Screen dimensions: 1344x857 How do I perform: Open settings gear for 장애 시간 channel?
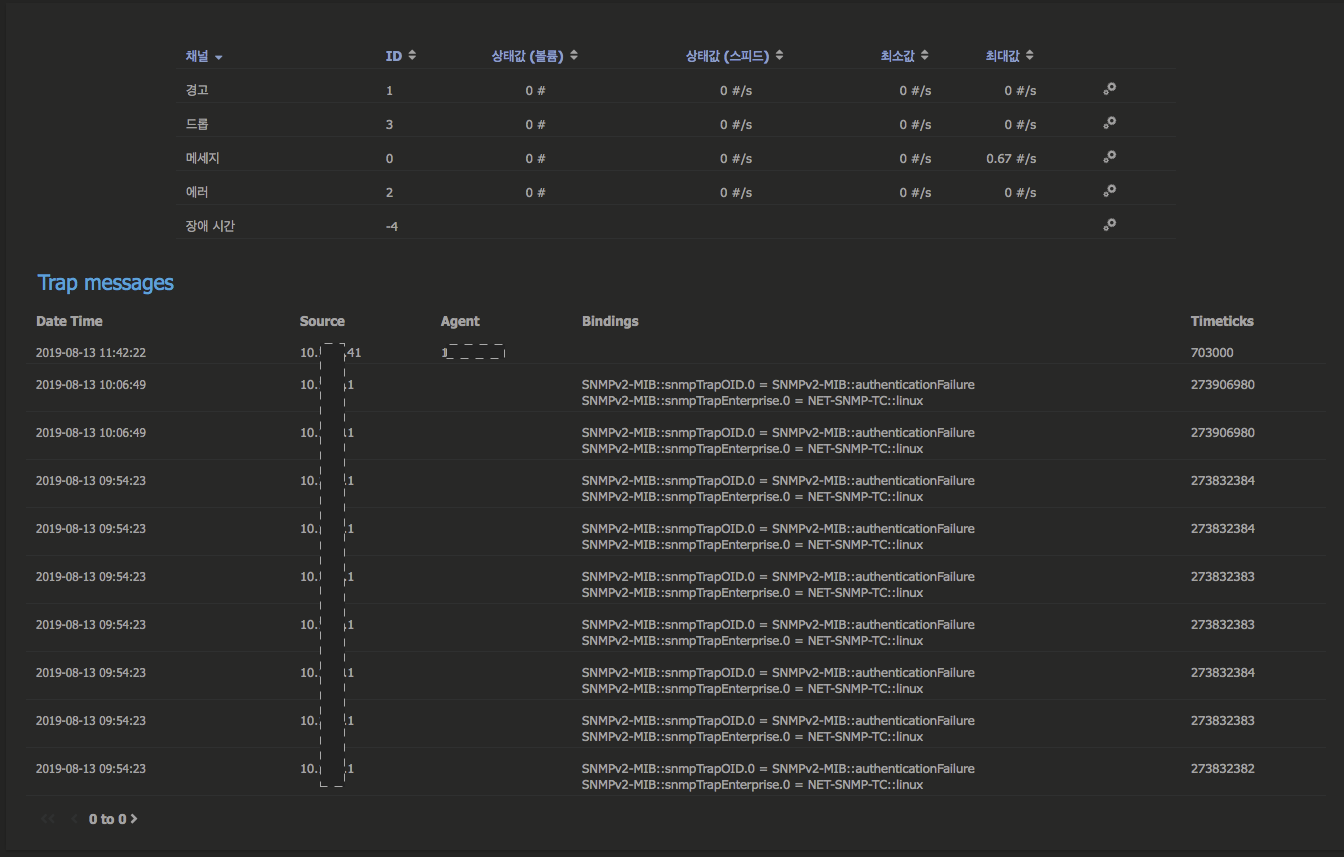tap(1109, 225)
